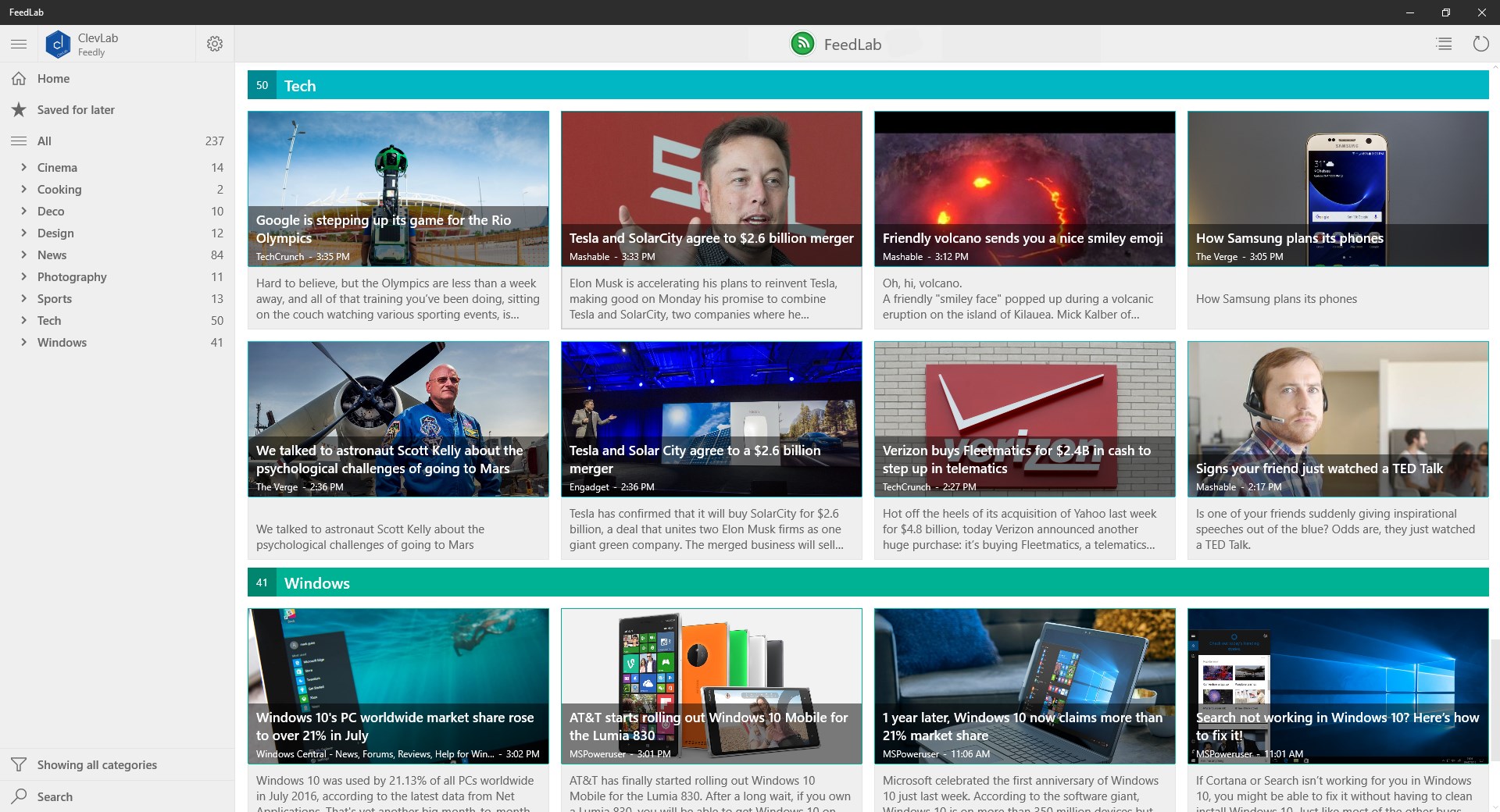Open the hamburger navigation menu
The height and width of the screenshot is (812, 1500).
[19, 44]
